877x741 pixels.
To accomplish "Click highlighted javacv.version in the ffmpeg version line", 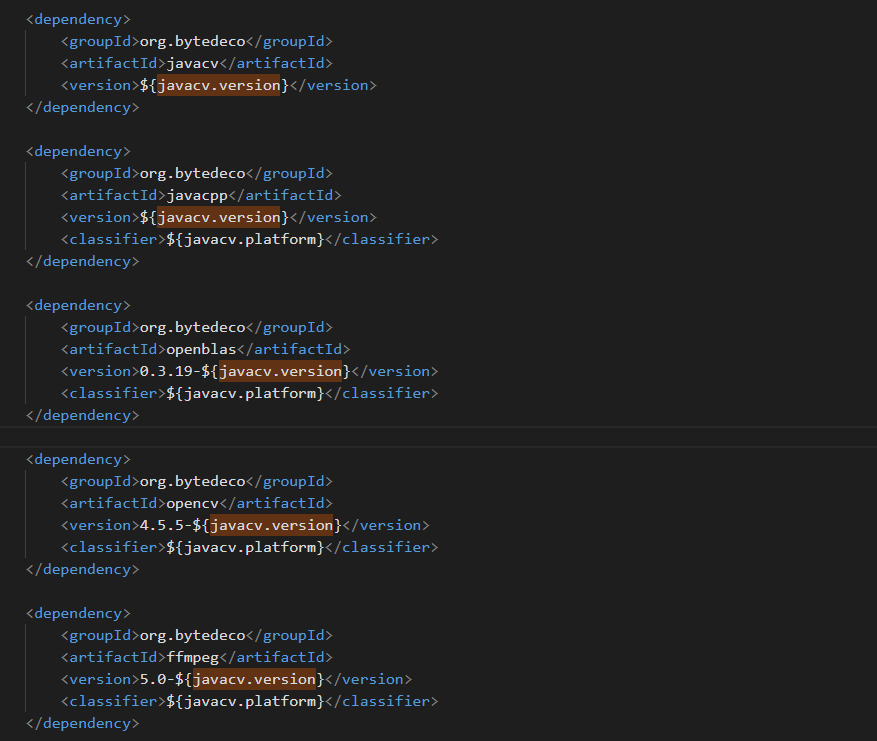I will point(254,679).
